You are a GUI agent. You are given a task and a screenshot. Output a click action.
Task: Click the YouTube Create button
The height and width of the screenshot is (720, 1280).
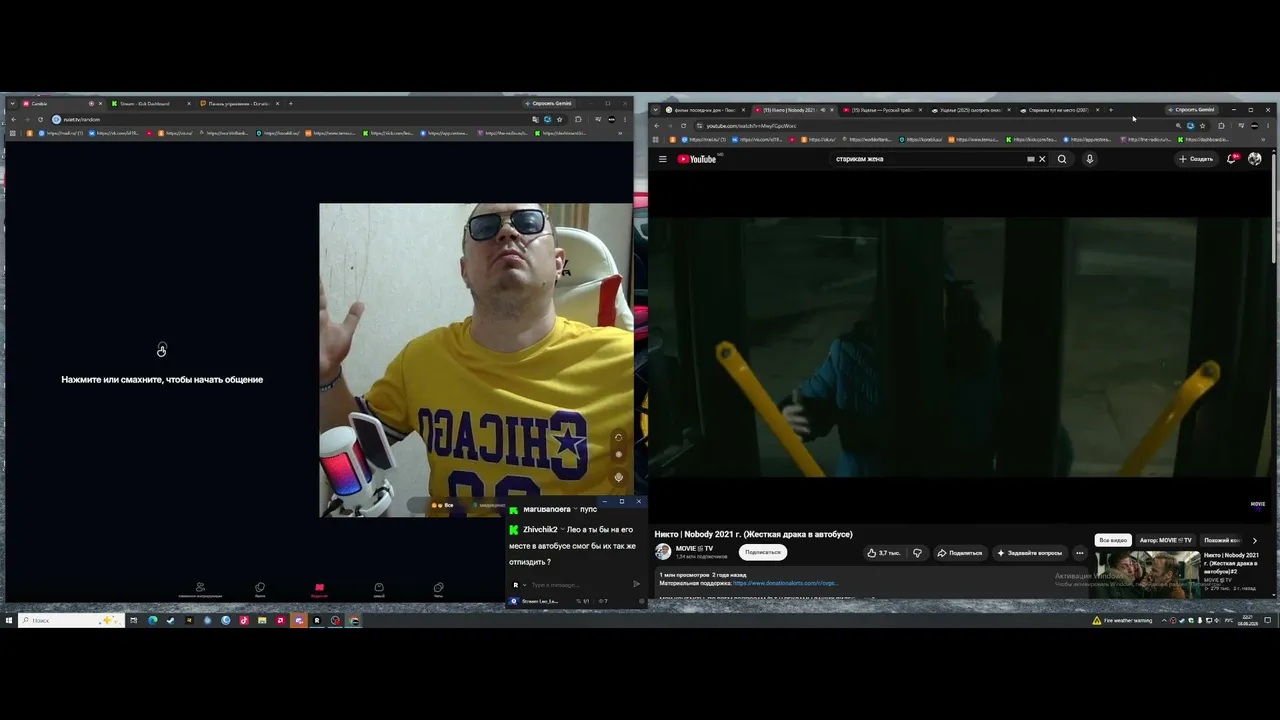coord(1196,159)
